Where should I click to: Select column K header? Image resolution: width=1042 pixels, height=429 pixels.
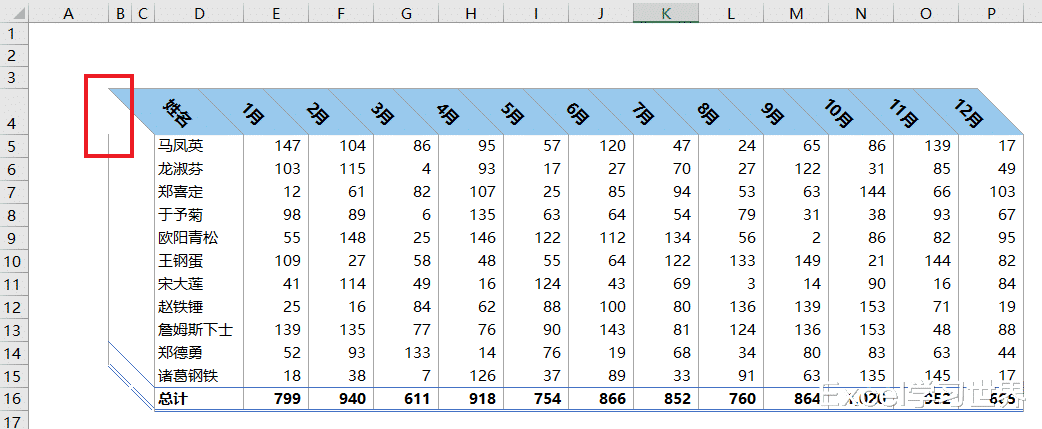click(666, 12)
